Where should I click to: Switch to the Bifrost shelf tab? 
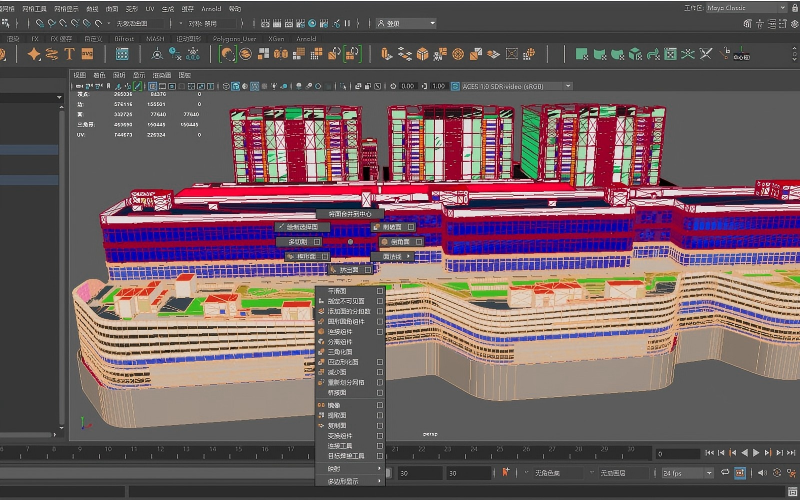coord(124,39)
